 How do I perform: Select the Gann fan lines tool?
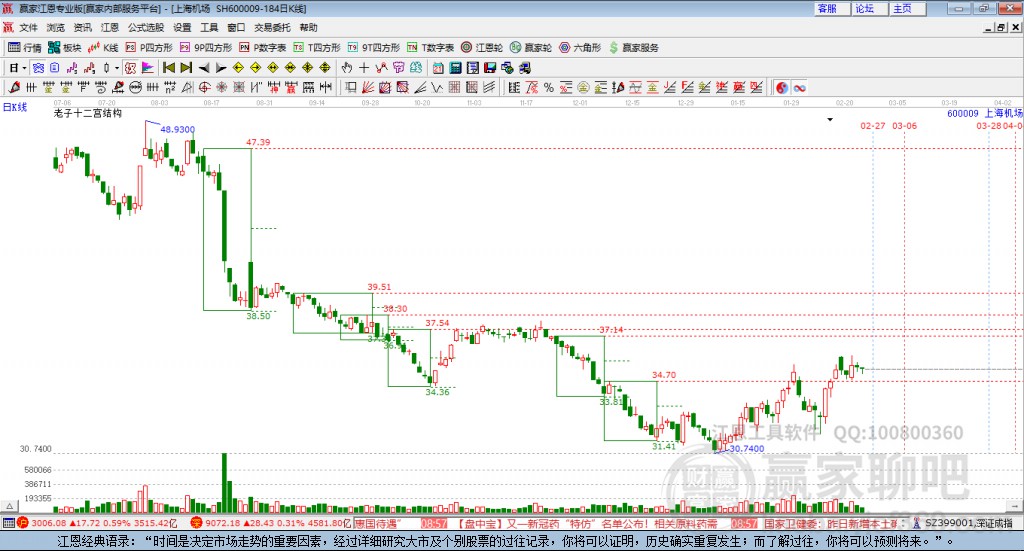(368, 87)
